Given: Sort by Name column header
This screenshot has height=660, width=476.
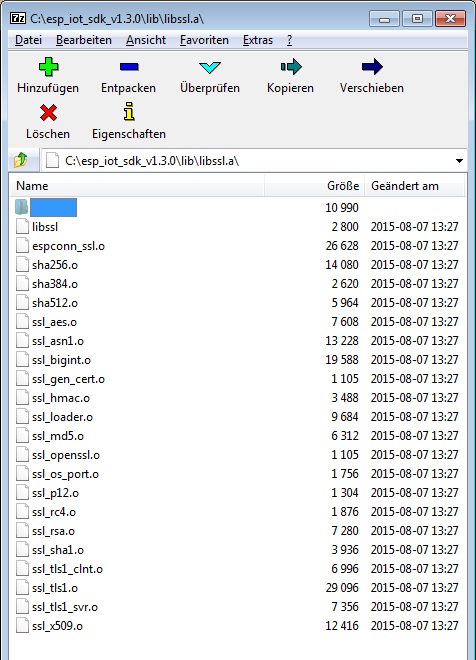Looking at the screenshot, I should tap(138, 186).
